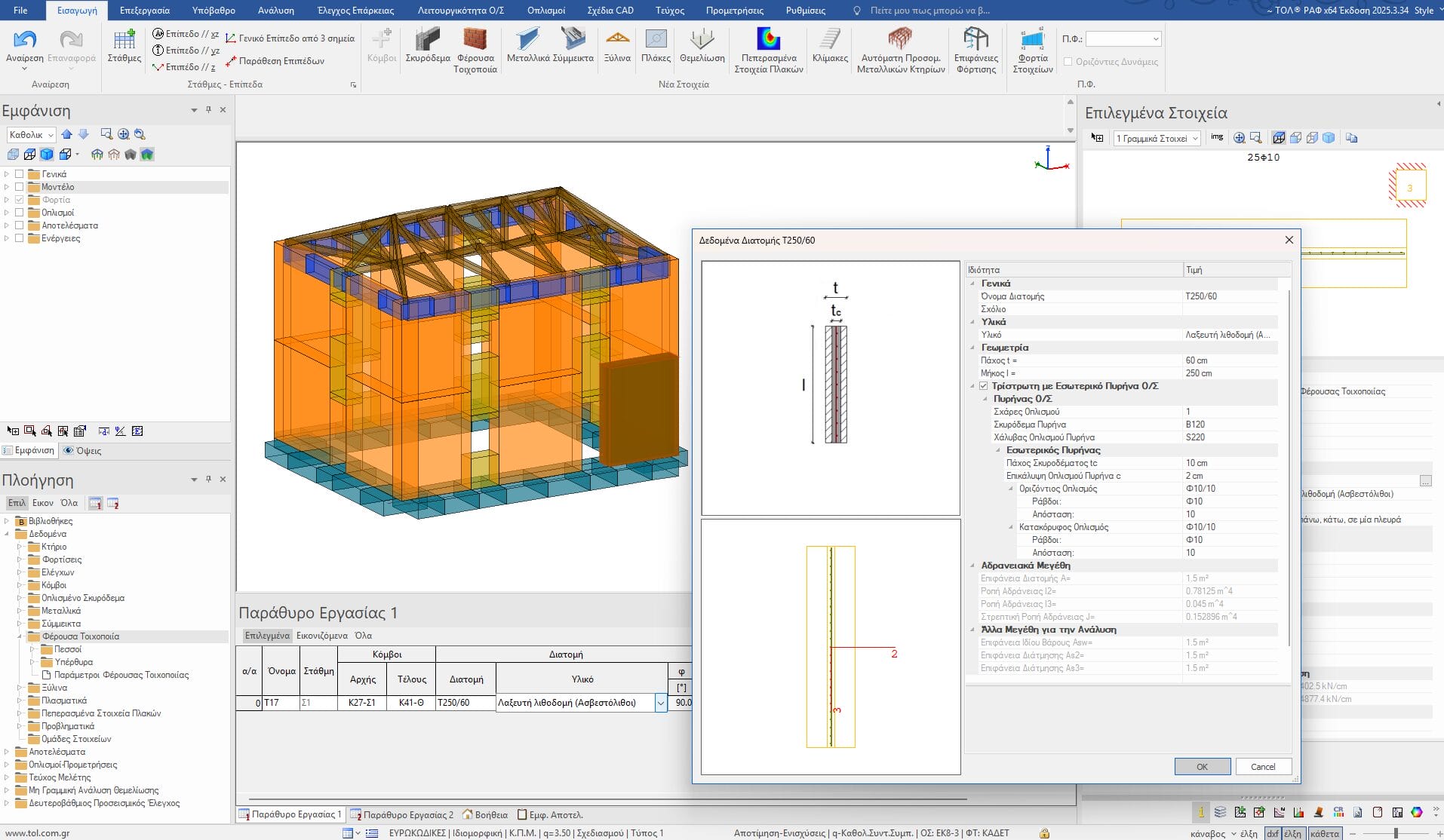The height and width of the screenshot is (840, 1444).
Task: Open the material dropdown in the table row
Action: click(x=661, y=703)
